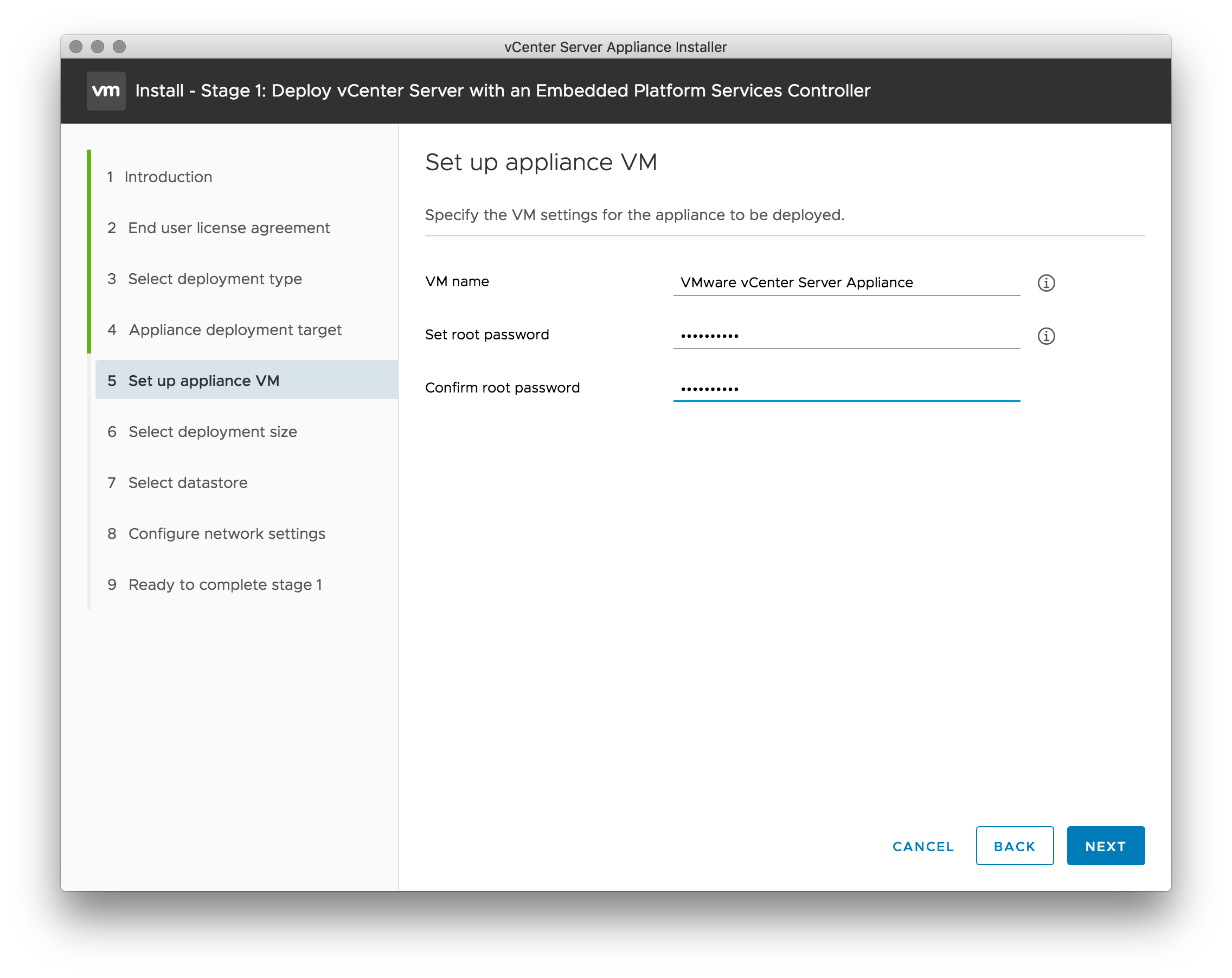1232x978 pixels.
Task: Open Configure network settings step
Action: pyautogui.click(x=226, y=533)
